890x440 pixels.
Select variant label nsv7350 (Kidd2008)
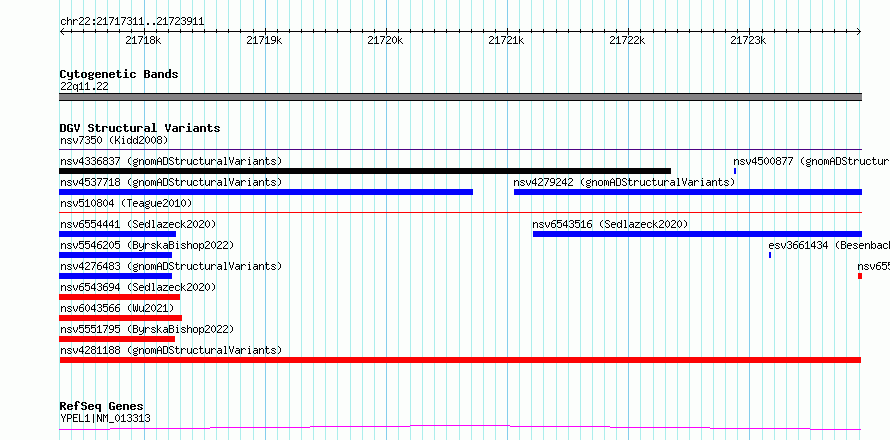tap(114, 140)
